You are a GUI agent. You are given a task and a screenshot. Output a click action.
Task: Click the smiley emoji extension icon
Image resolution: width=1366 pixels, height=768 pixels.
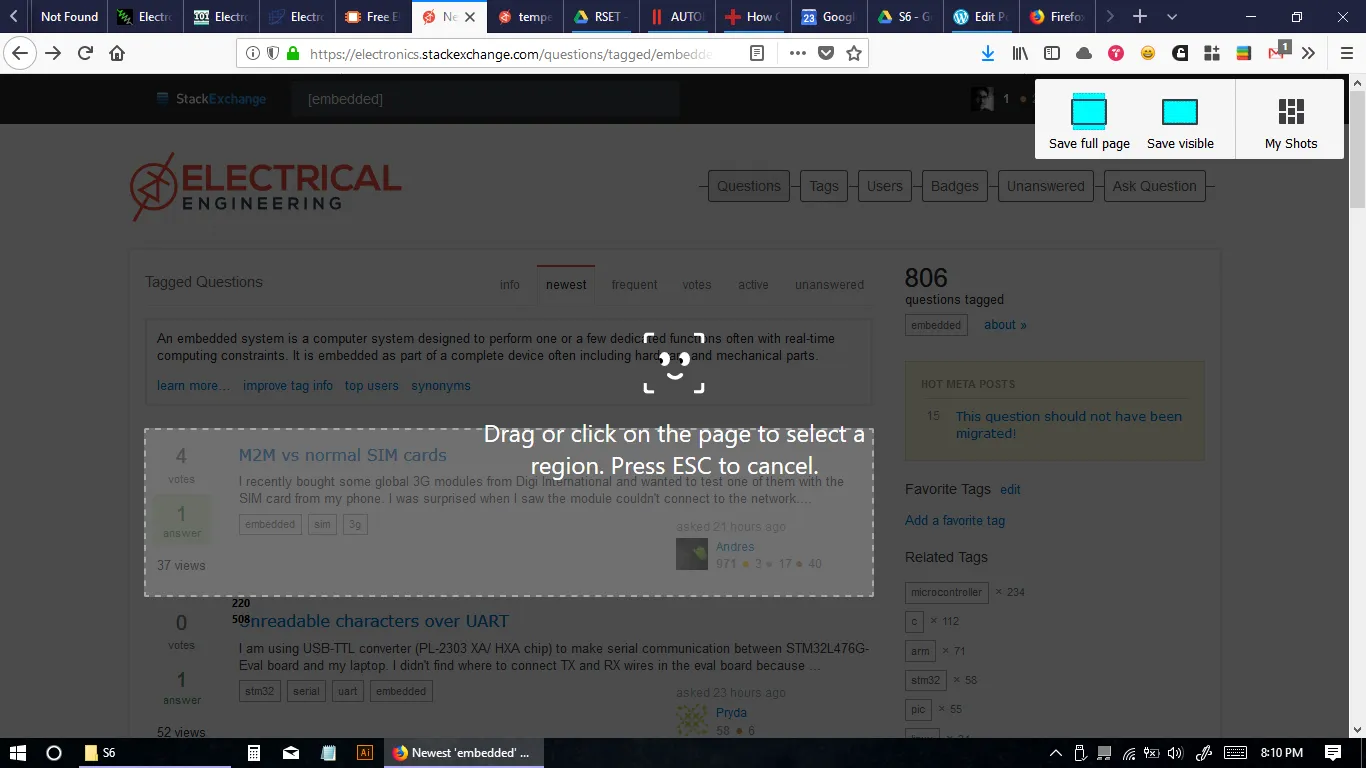click(x=1148, y=52)
